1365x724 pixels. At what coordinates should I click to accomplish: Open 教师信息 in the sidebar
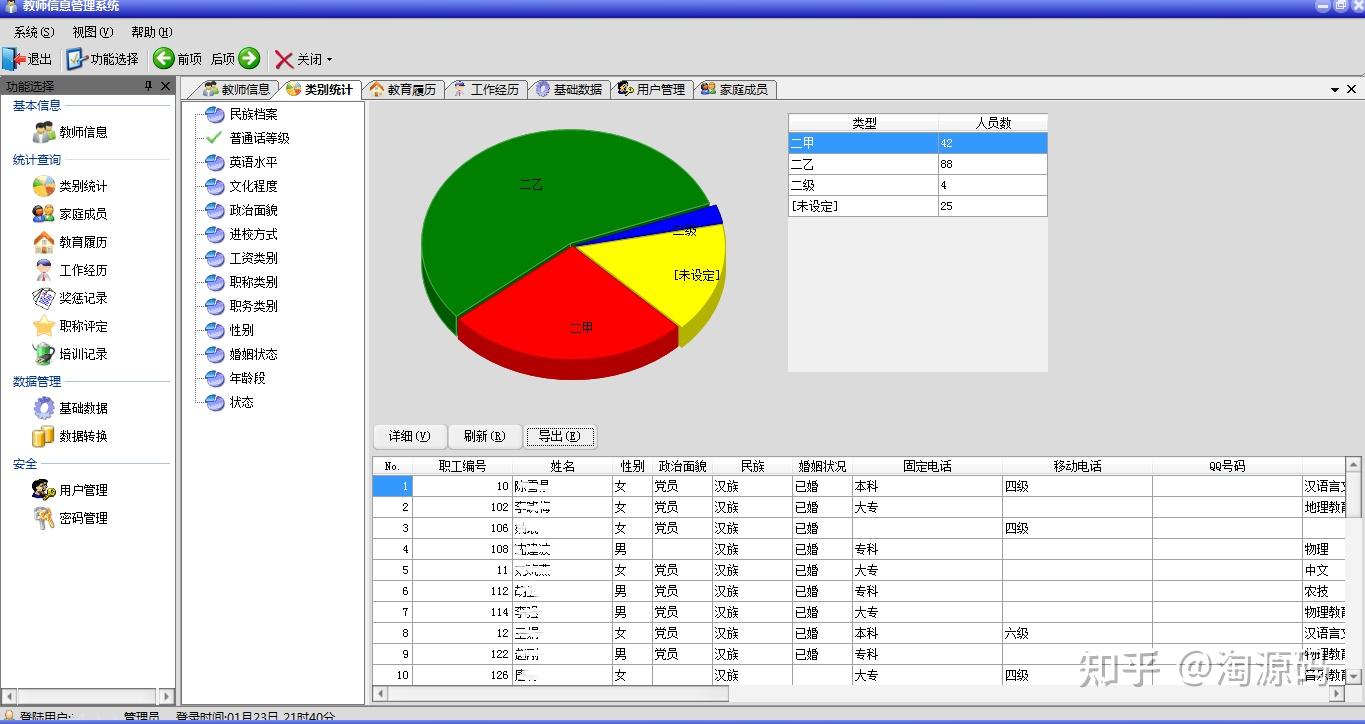coord(70,132)
